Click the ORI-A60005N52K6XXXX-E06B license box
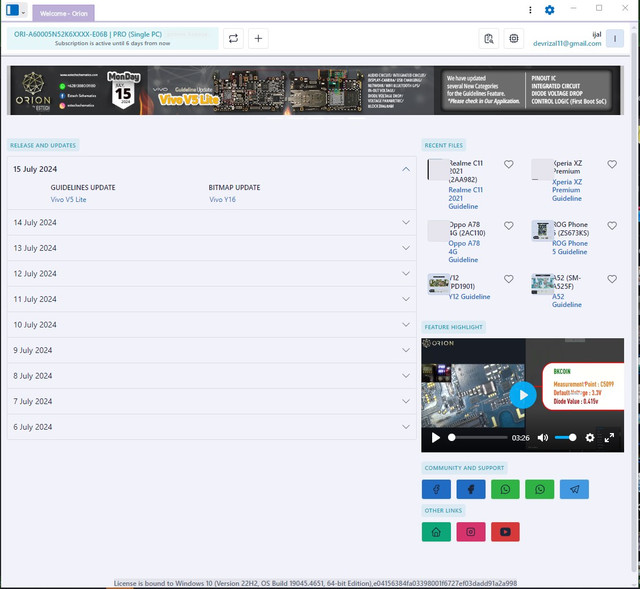Viewport: 640px width, 589px height. 113,38
